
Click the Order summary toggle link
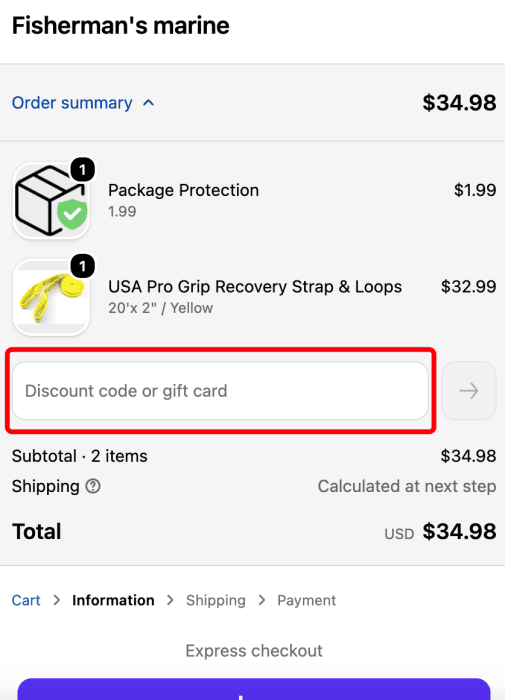click(x=72, y=103)
